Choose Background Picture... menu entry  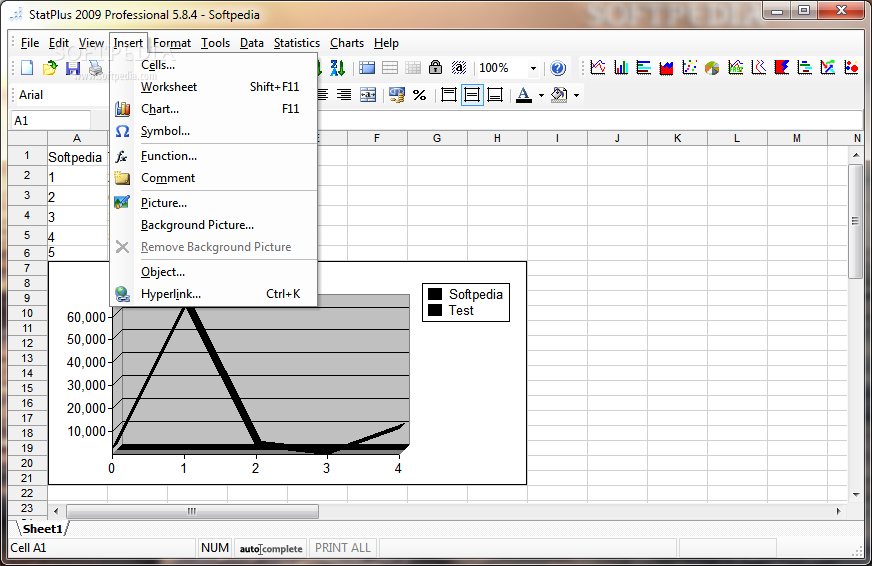(214, 225)
